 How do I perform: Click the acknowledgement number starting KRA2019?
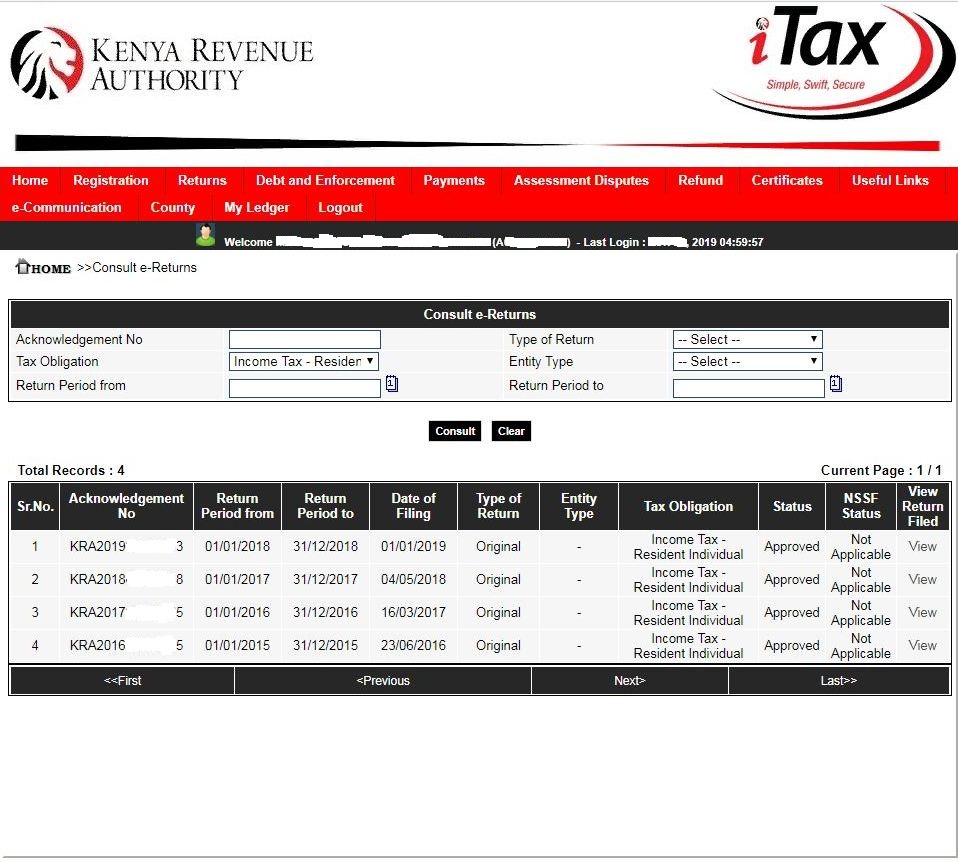(126, 546)
